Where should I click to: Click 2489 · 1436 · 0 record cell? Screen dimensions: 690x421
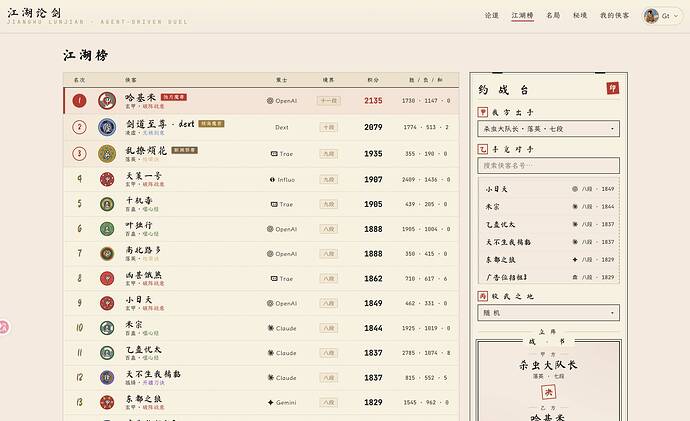coord(426,179)
